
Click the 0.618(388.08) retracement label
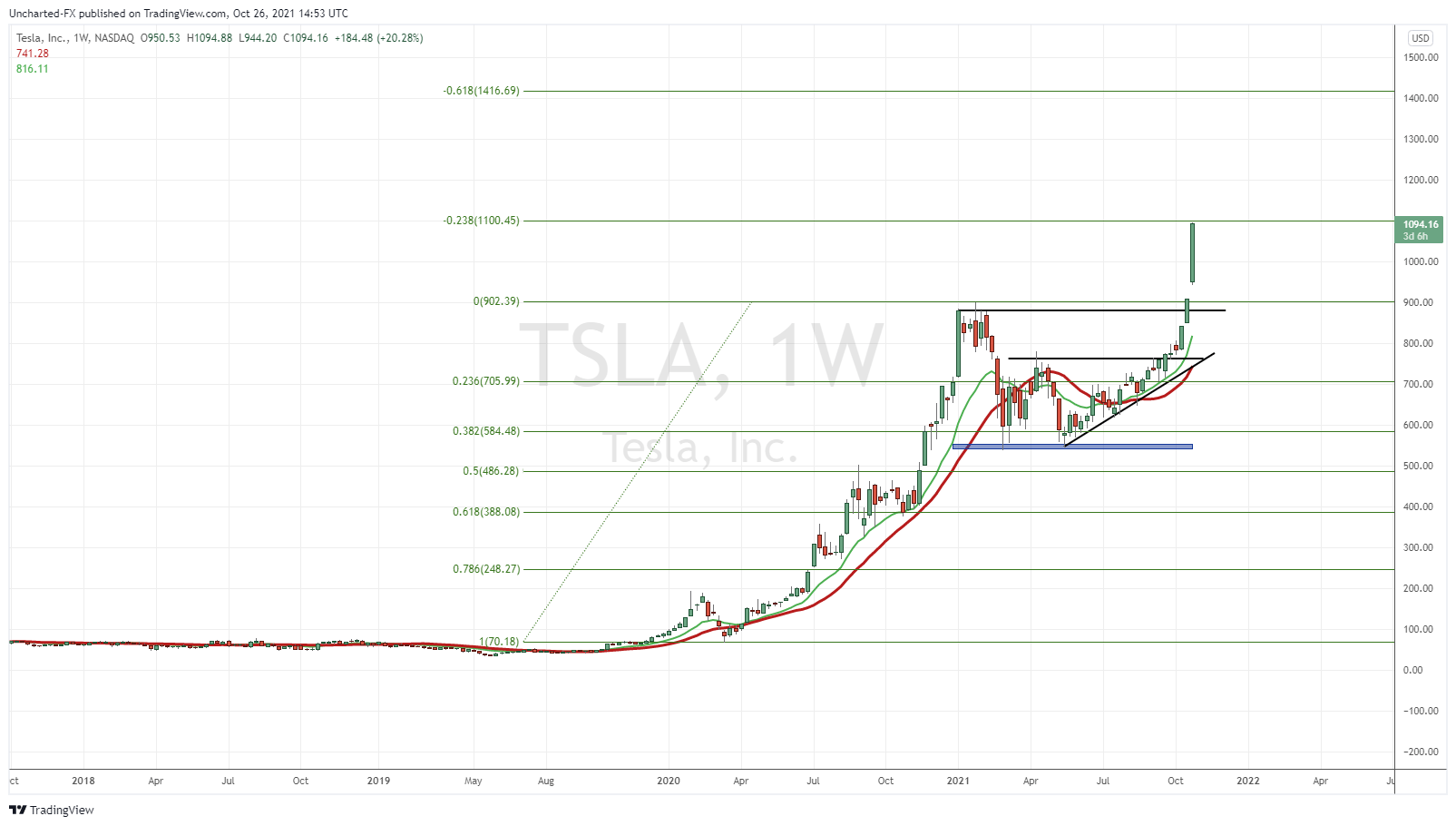pyautogui.click(x=486, y=512)
